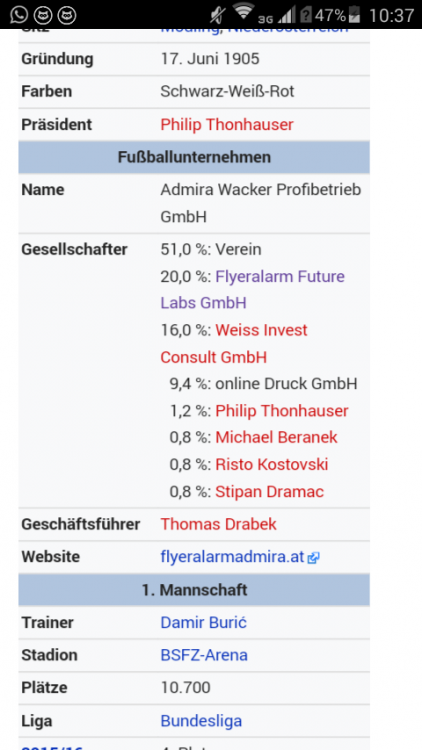Tap the third cat-face notification icon
Screen dimensions: 422x750
tap(67, 15)
